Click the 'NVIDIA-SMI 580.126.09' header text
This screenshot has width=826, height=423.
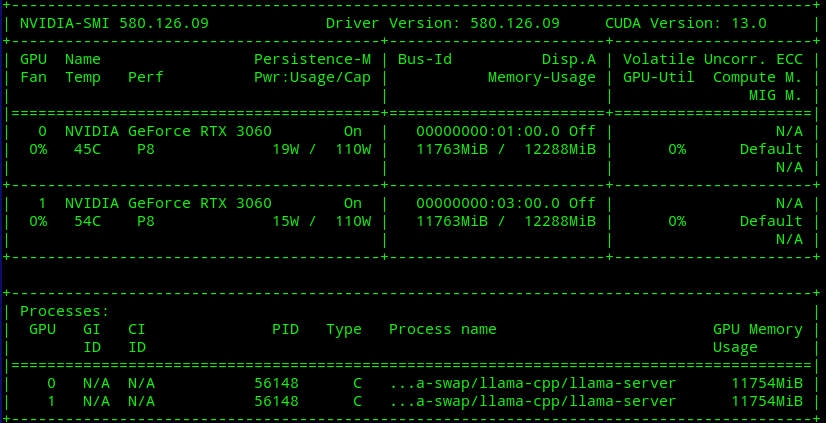point(114,24)
